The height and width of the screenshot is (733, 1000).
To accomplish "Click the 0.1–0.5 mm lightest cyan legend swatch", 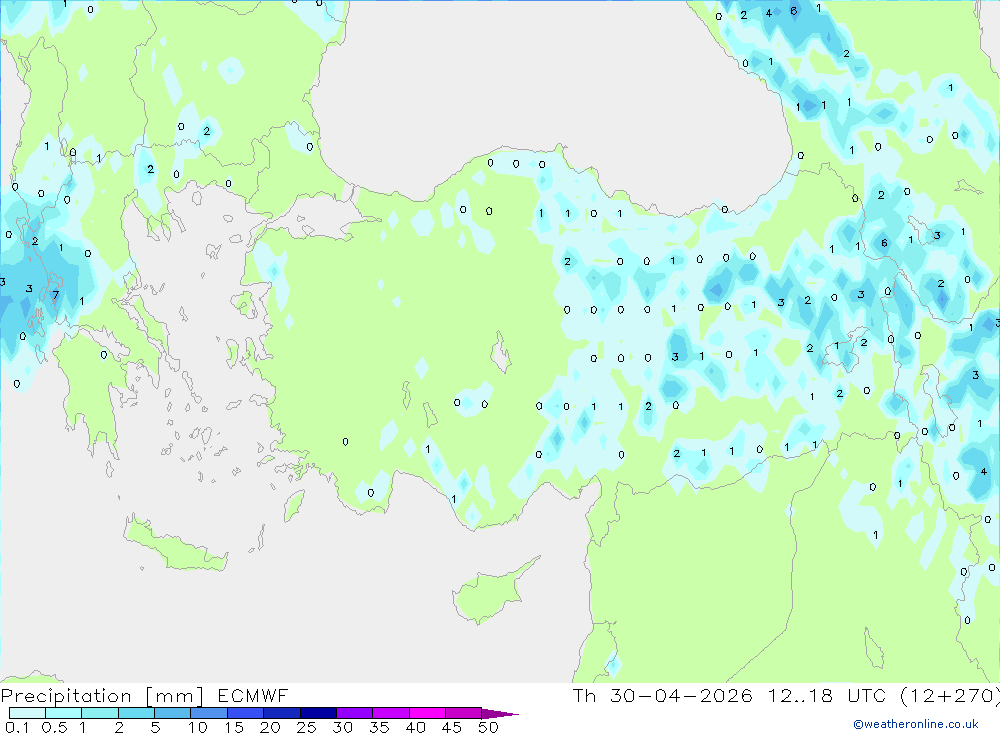I will click(x=27, y=713).
